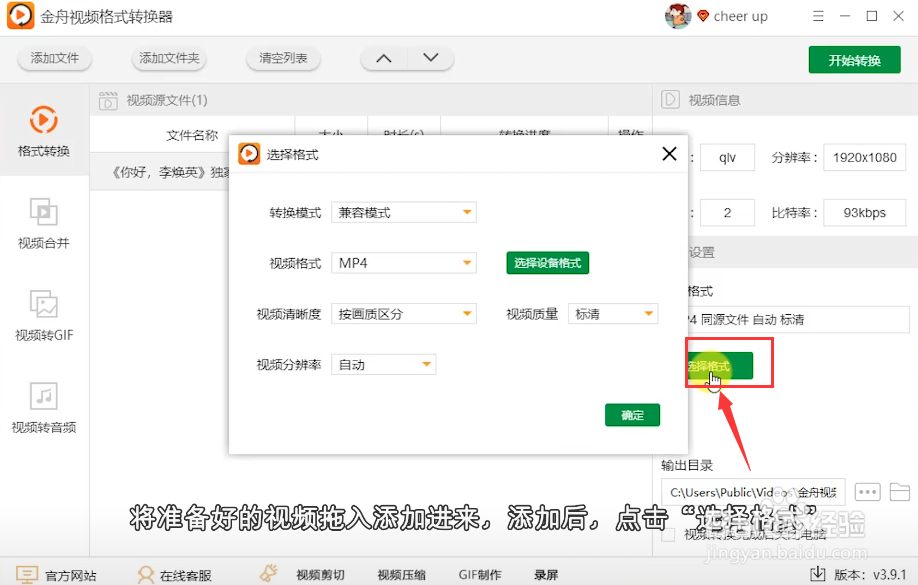Open the 转换模式 compatibility mode dropdown
The height and width of the screenshot is (585, 918).
pos(403,212)
